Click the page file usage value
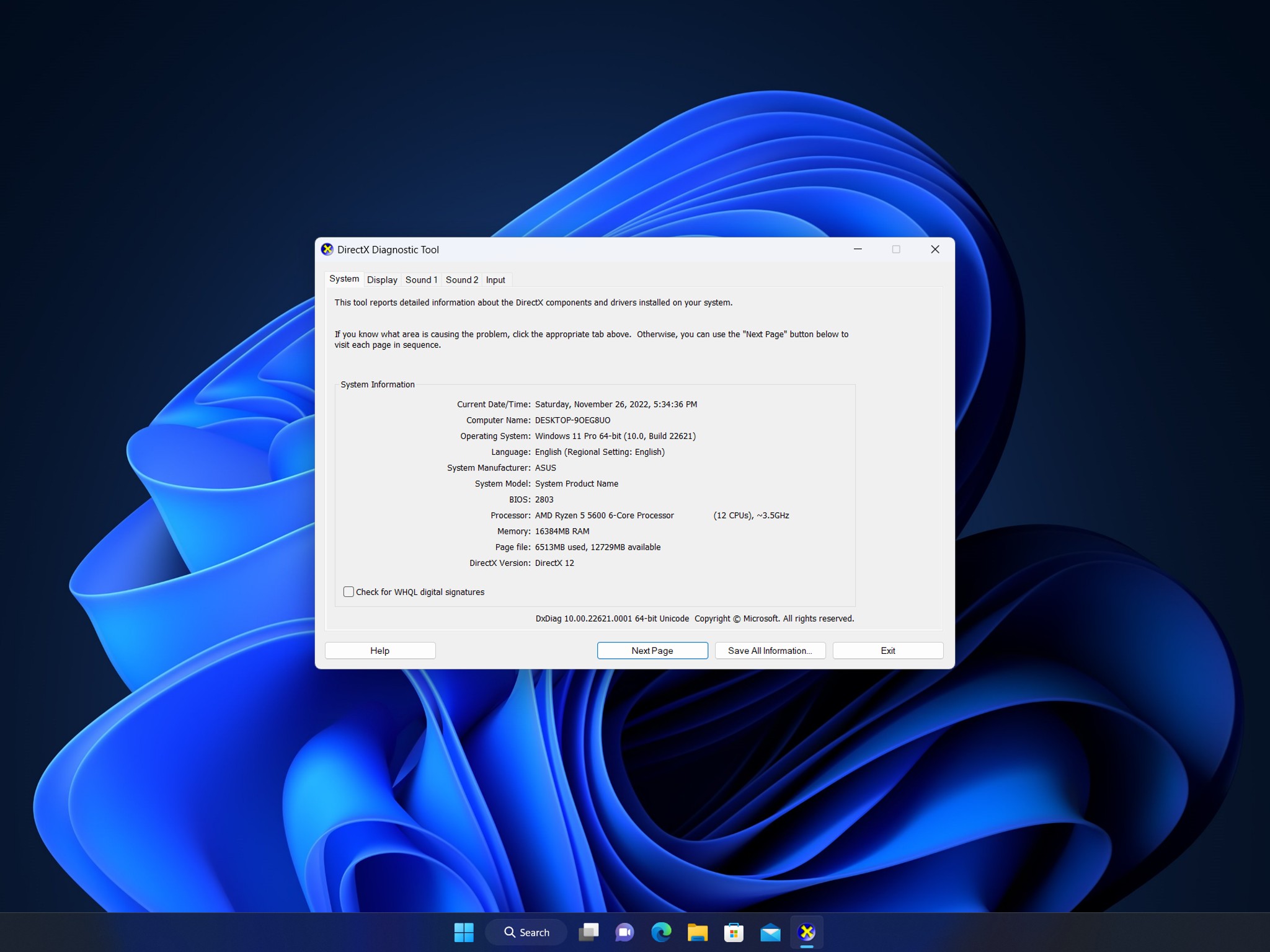This screenshot has width=1270, height=952. point(598,547)
